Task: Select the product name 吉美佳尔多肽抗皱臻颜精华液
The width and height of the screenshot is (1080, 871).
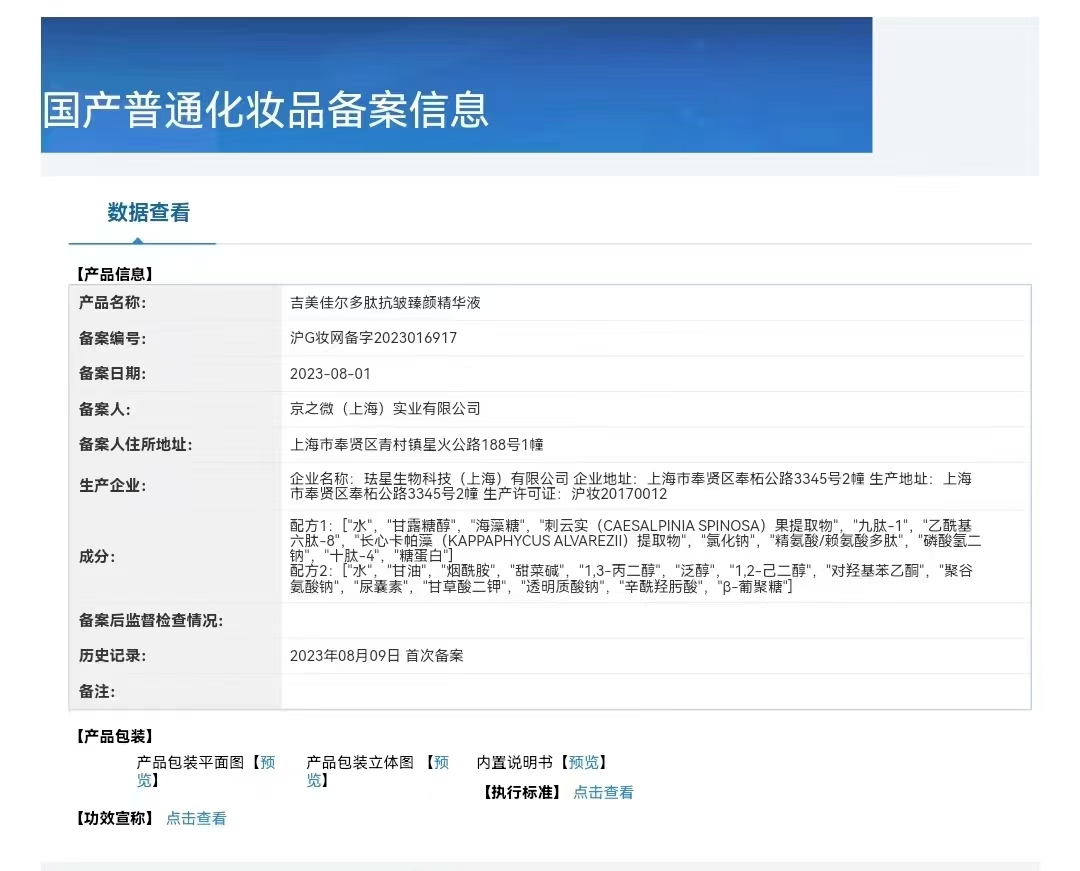Action: click(384, 303)
